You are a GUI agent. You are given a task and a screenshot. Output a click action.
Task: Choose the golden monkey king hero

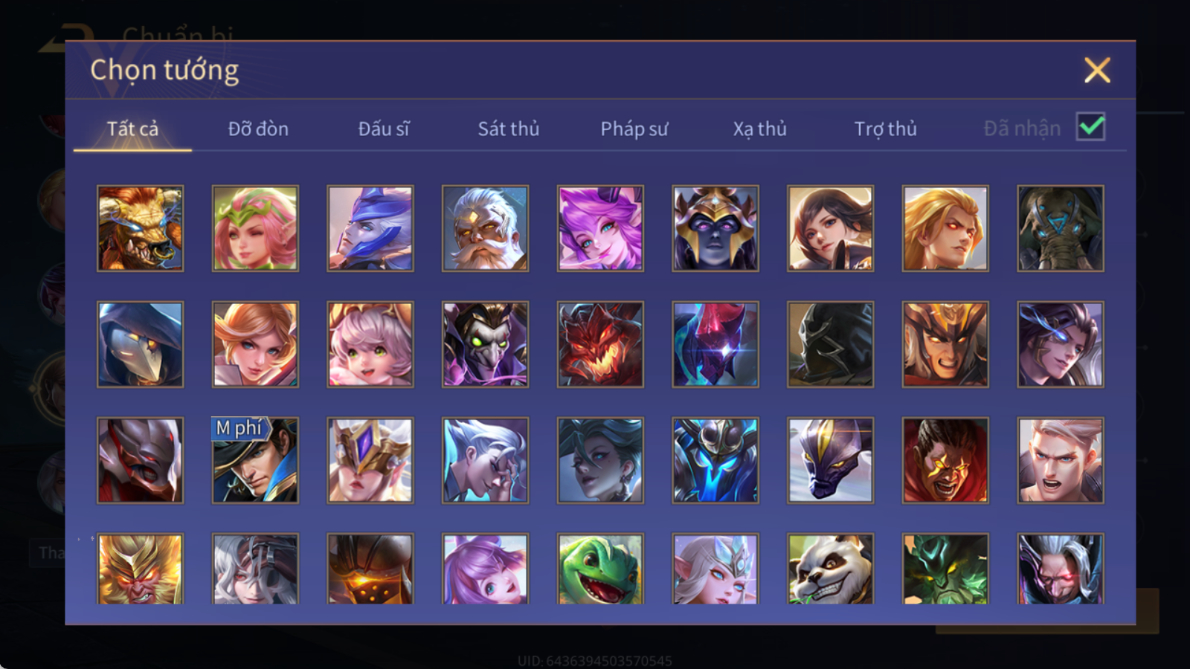pos(140,569)
